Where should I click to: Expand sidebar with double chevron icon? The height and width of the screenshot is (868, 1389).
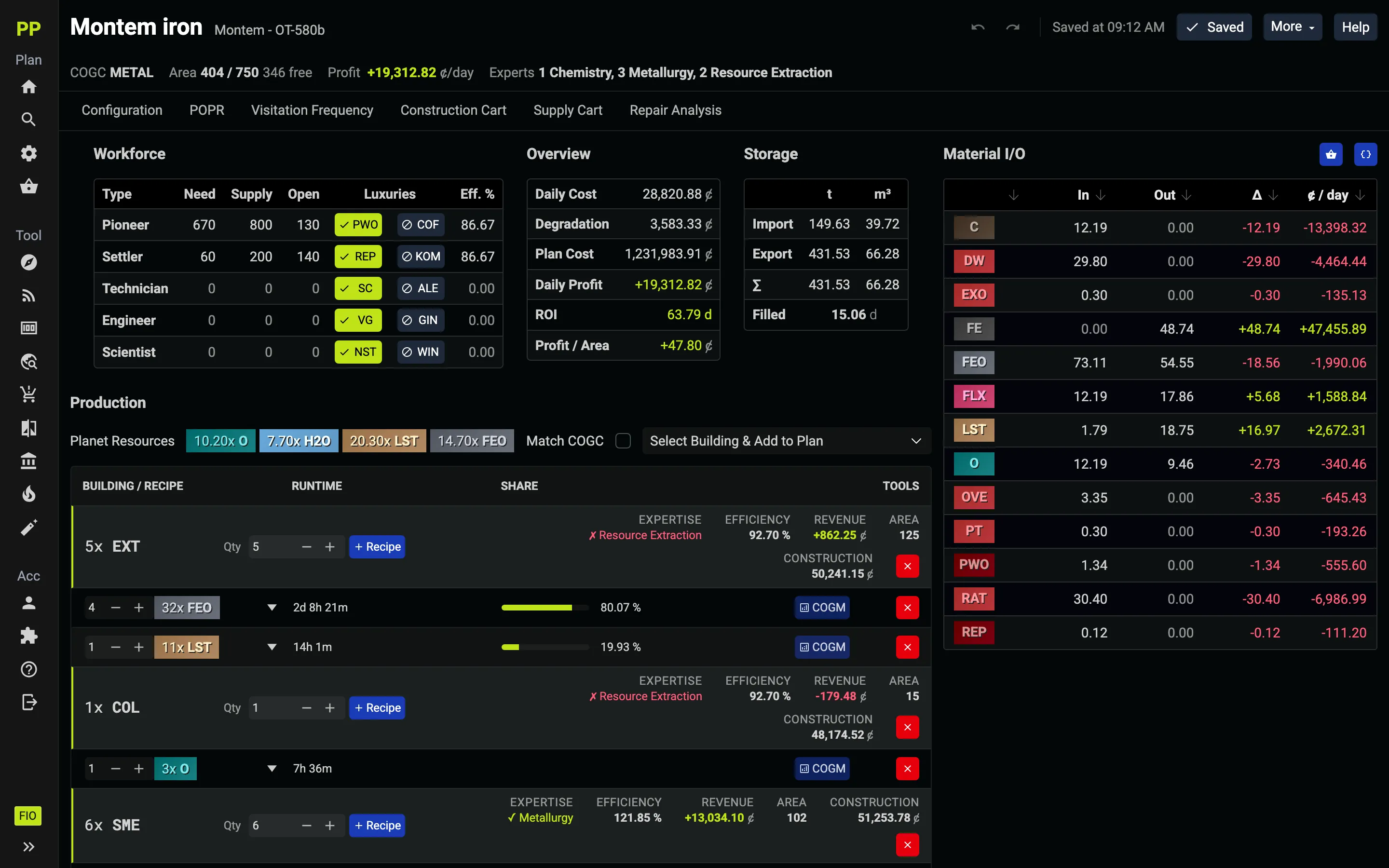[x=29, y=847]
